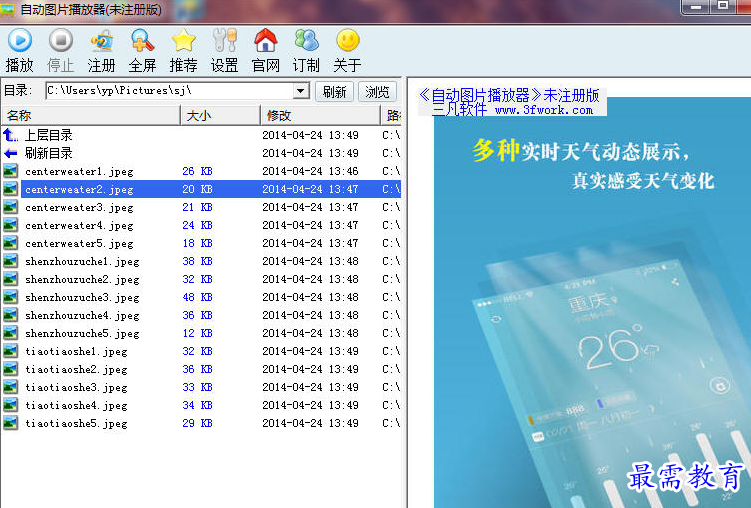The height and width of the screenshot is (508, 751).
Task: Open the 推荐 star icon
Action: point(183,41)
